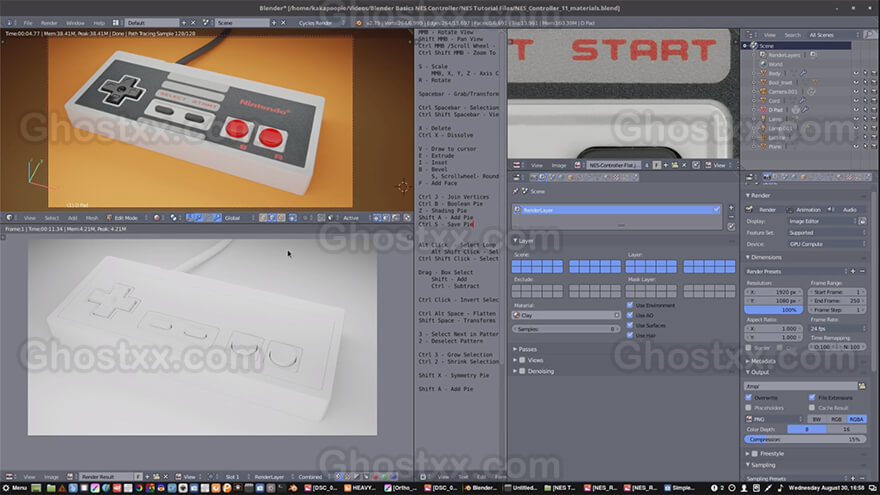Click the Lamp object icon in the outliner
Image resolution: width=880 pixels, height=495 pixels.
[x=763, y=119]
